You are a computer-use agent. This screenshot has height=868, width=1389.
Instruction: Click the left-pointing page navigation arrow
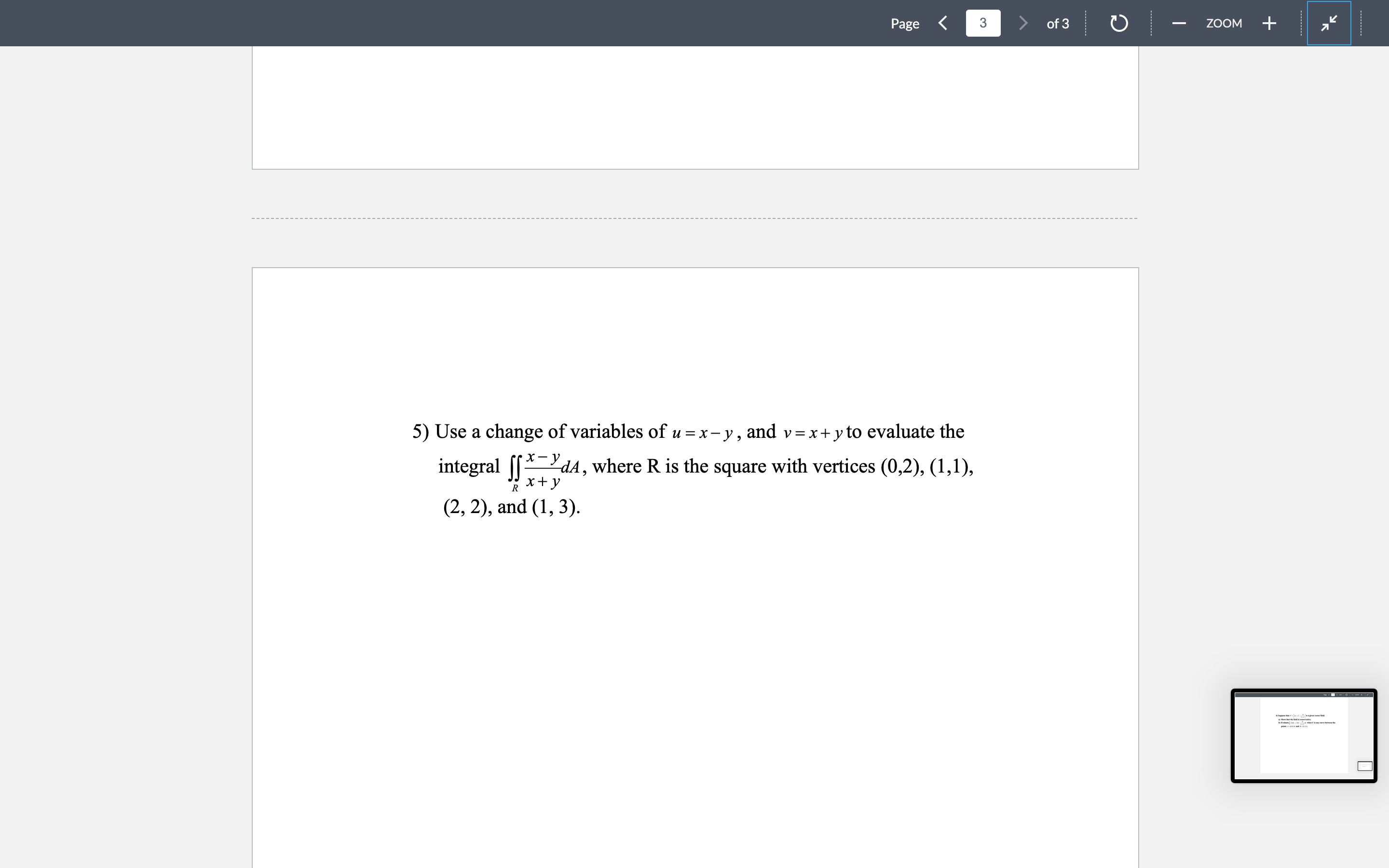943,23
